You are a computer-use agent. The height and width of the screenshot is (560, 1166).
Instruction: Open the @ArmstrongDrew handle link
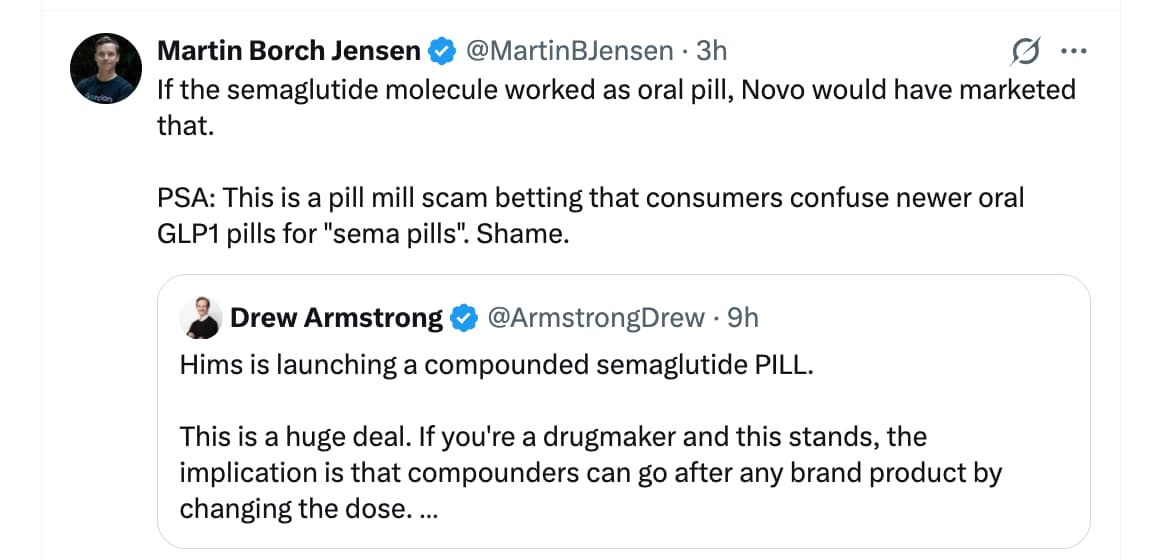point(596,318)
